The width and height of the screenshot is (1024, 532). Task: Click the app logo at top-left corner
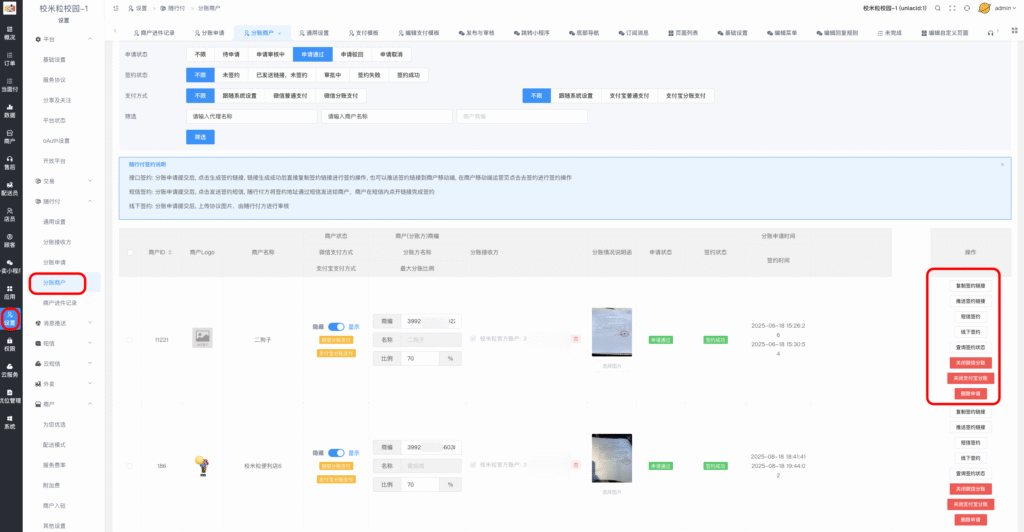coord(10,8)
